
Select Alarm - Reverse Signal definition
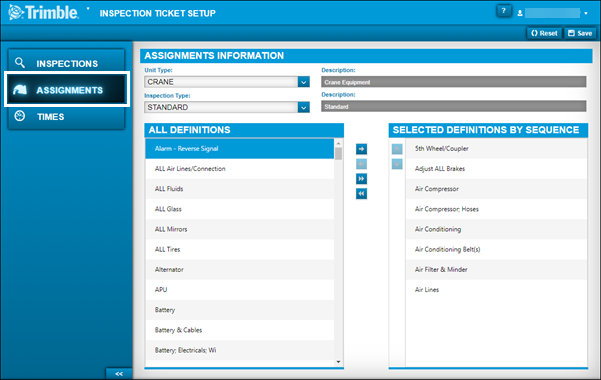240,149
